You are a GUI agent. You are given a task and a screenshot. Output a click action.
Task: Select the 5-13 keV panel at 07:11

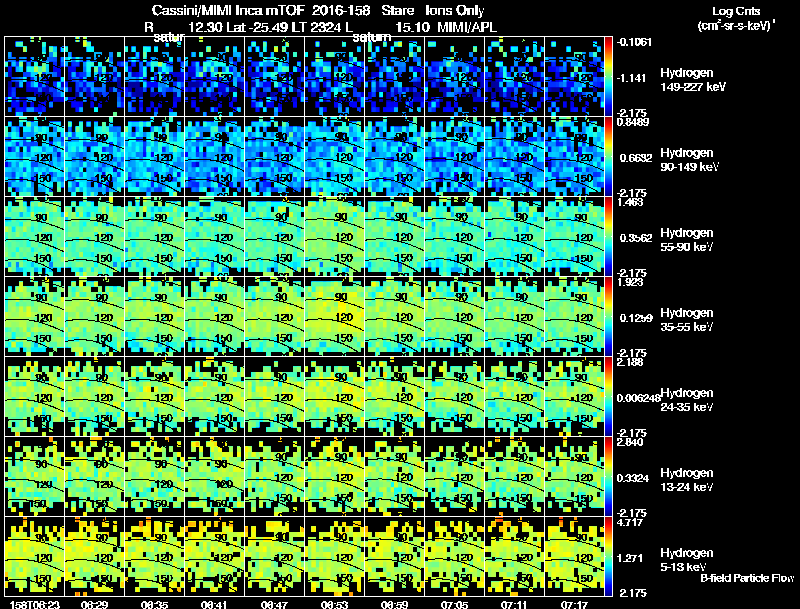(x=514, y=556)
